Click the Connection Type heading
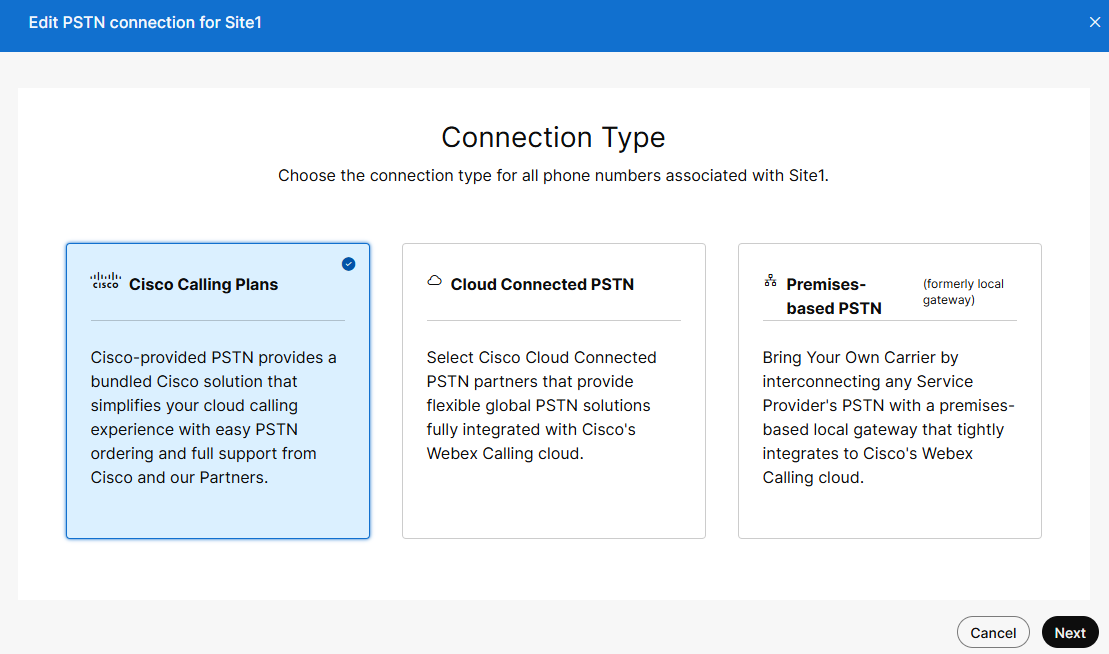Image resolution: width=1109 pixels, height=654 pixels. click(553, 137)
